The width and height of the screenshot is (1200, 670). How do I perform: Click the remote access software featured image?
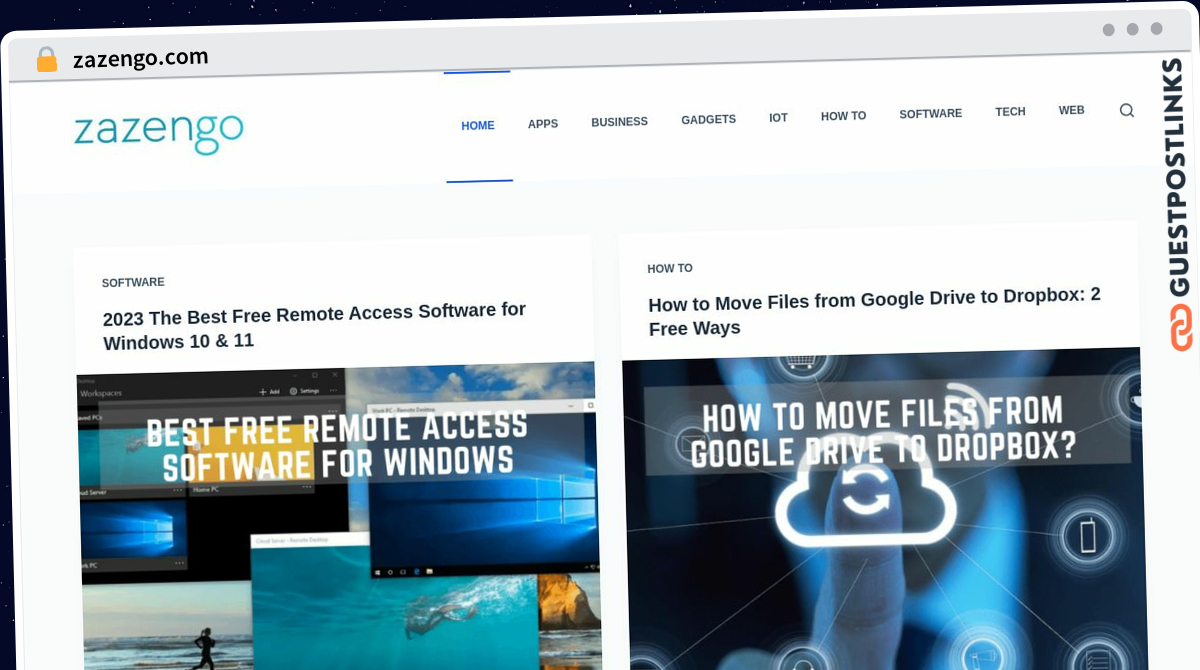click(338, 516)
